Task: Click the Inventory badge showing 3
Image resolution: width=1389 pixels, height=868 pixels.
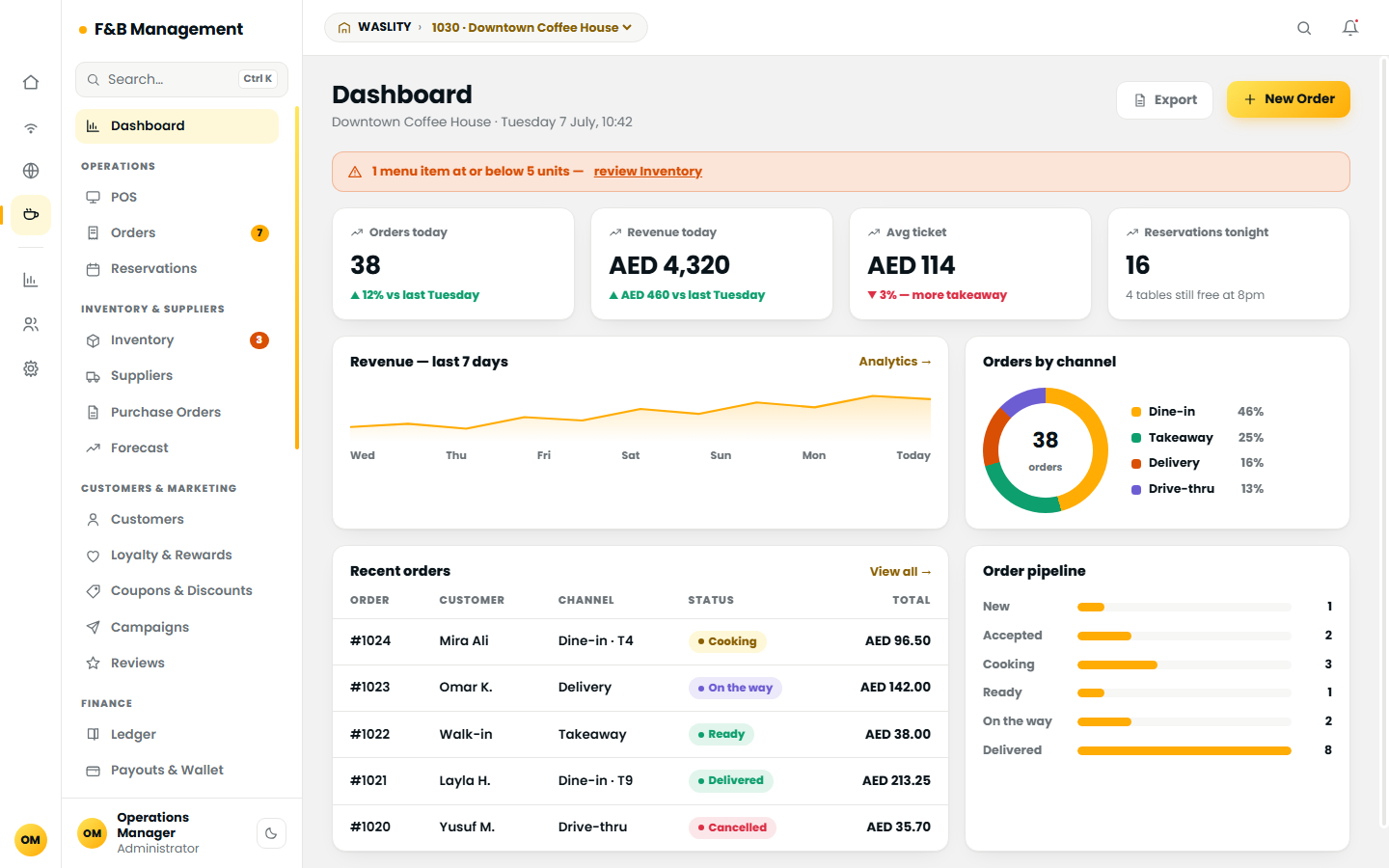Action: pyautogui.click(x=259, y=340)
